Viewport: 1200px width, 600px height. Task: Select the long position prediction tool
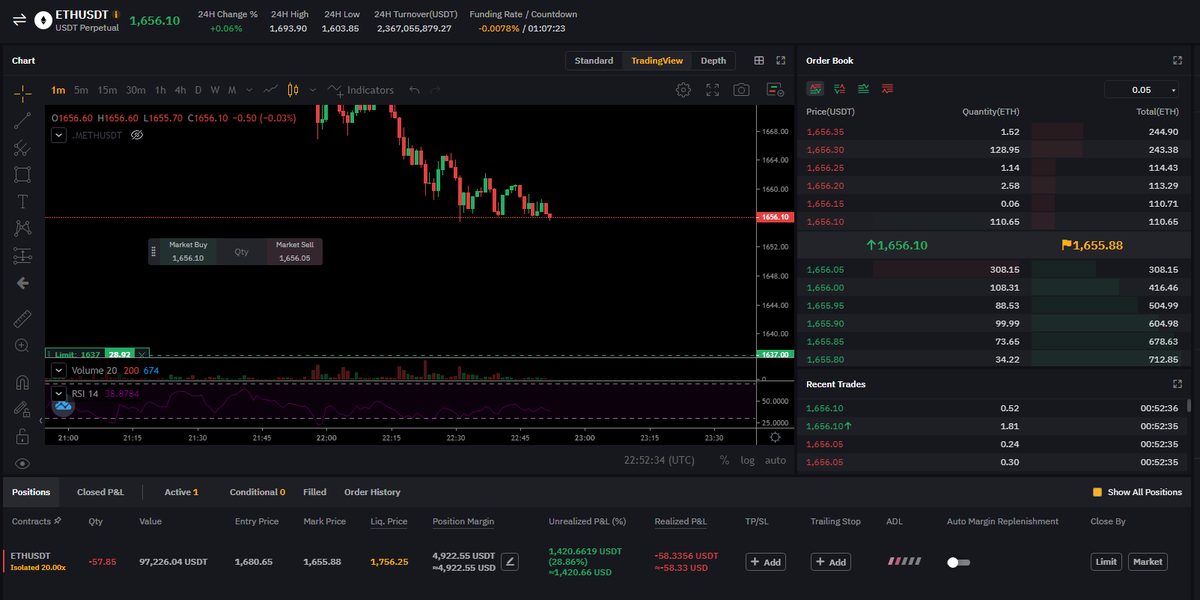(22, 255)
